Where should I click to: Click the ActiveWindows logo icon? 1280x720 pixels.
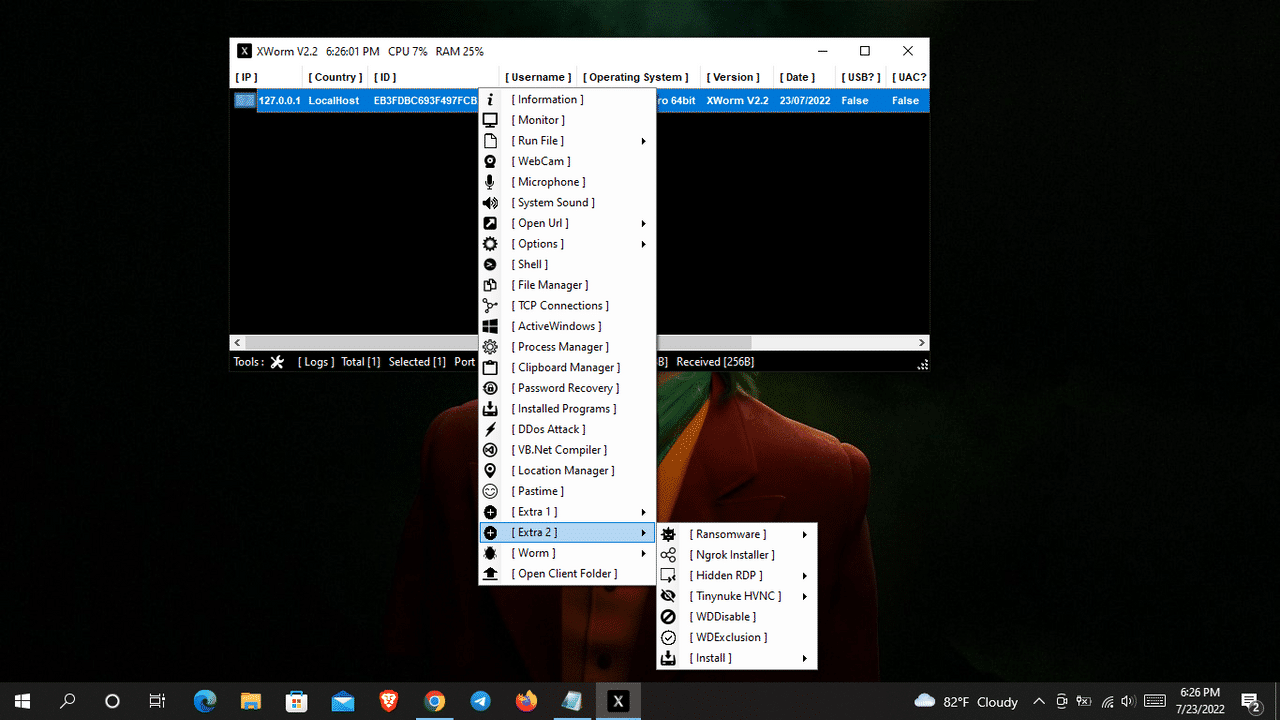pyautogui.click(x=490, y=326)
